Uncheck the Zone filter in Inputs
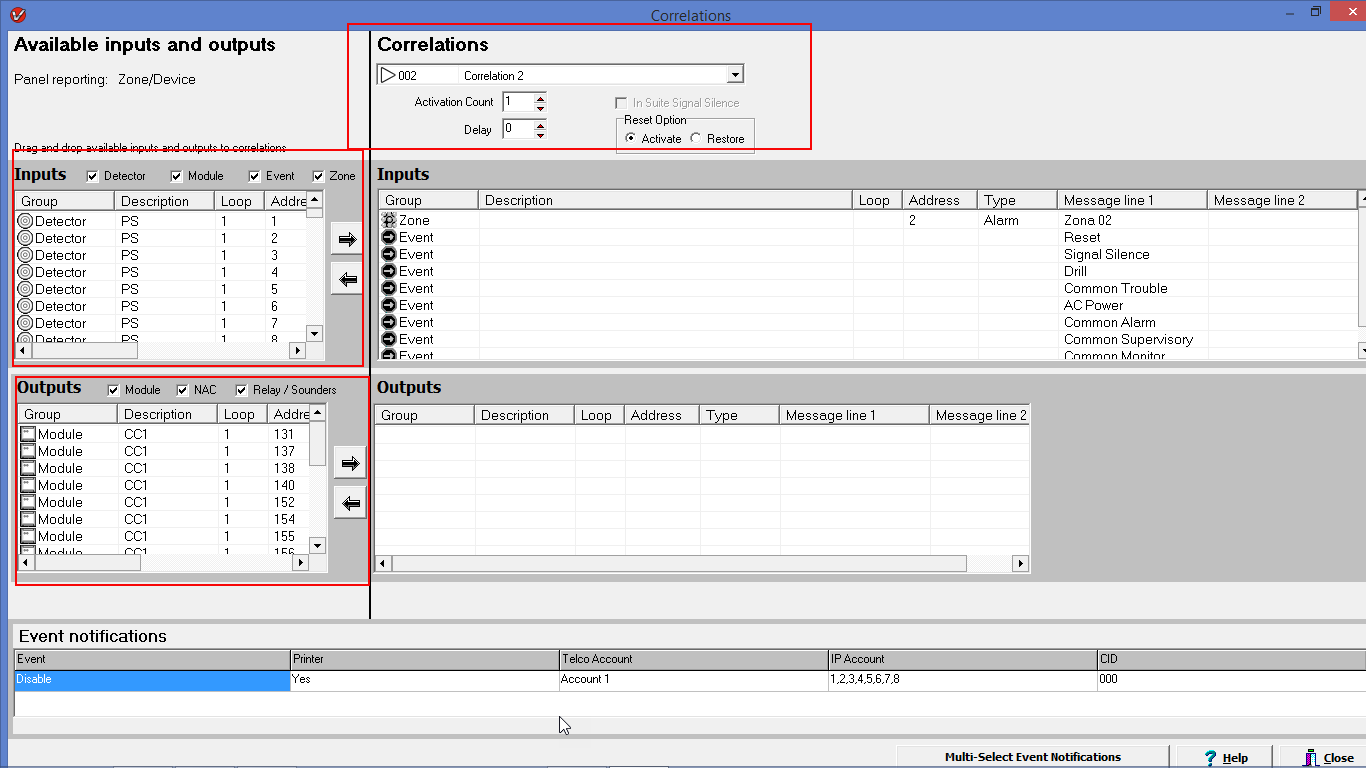 point(317,176)
